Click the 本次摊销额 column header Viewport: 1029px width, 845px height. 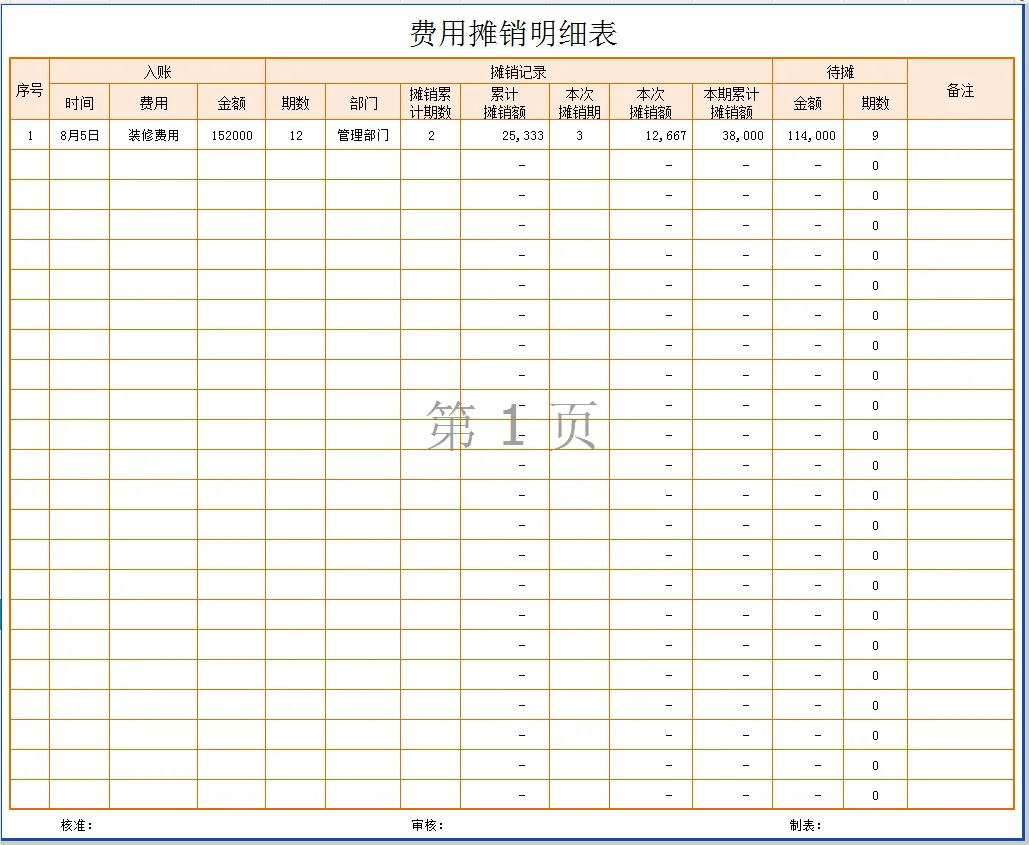[x=651, y=102]
